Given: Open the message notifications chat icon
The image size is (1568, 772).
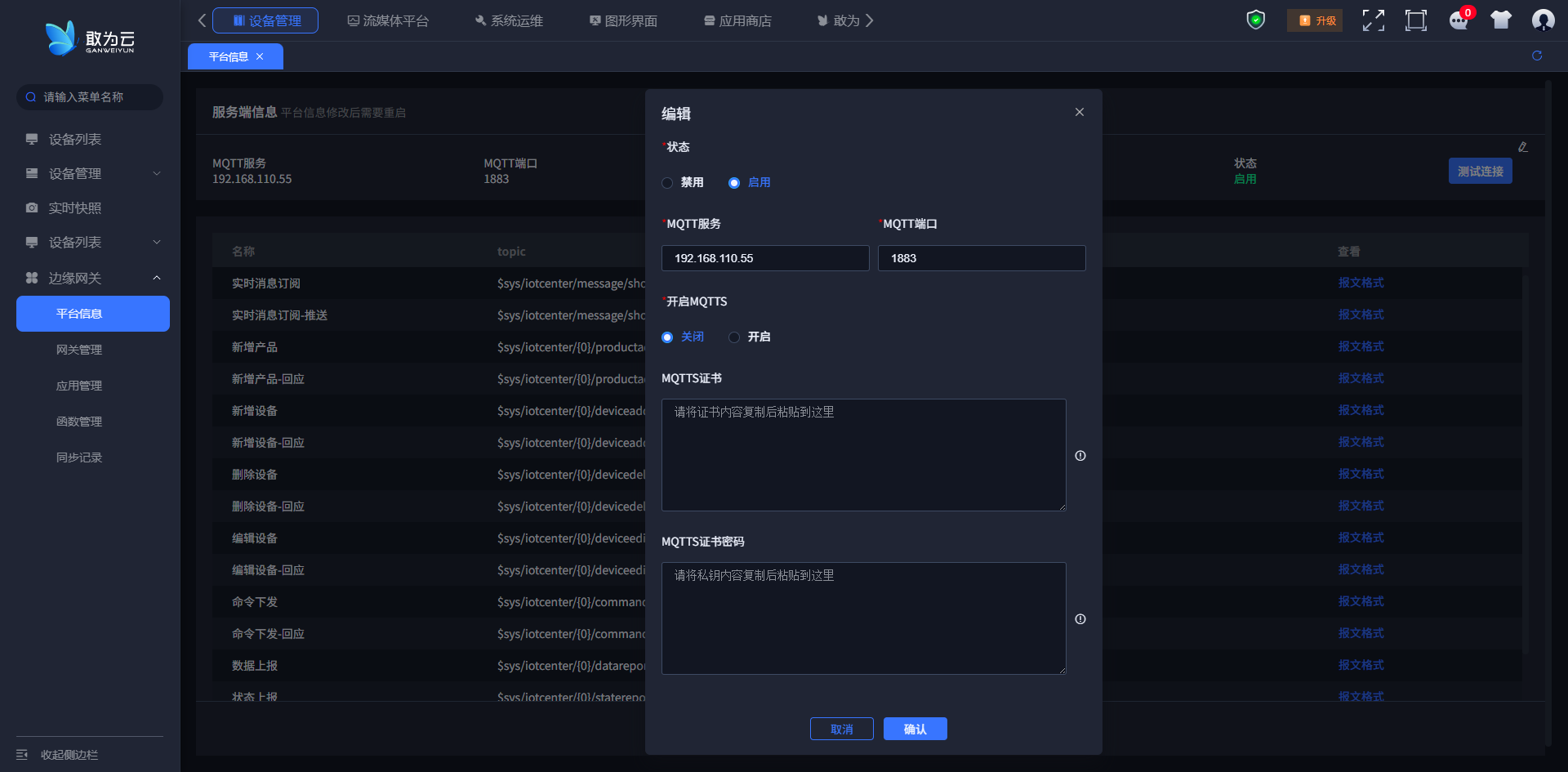Looking at the screenshot, I should 1458,20.
